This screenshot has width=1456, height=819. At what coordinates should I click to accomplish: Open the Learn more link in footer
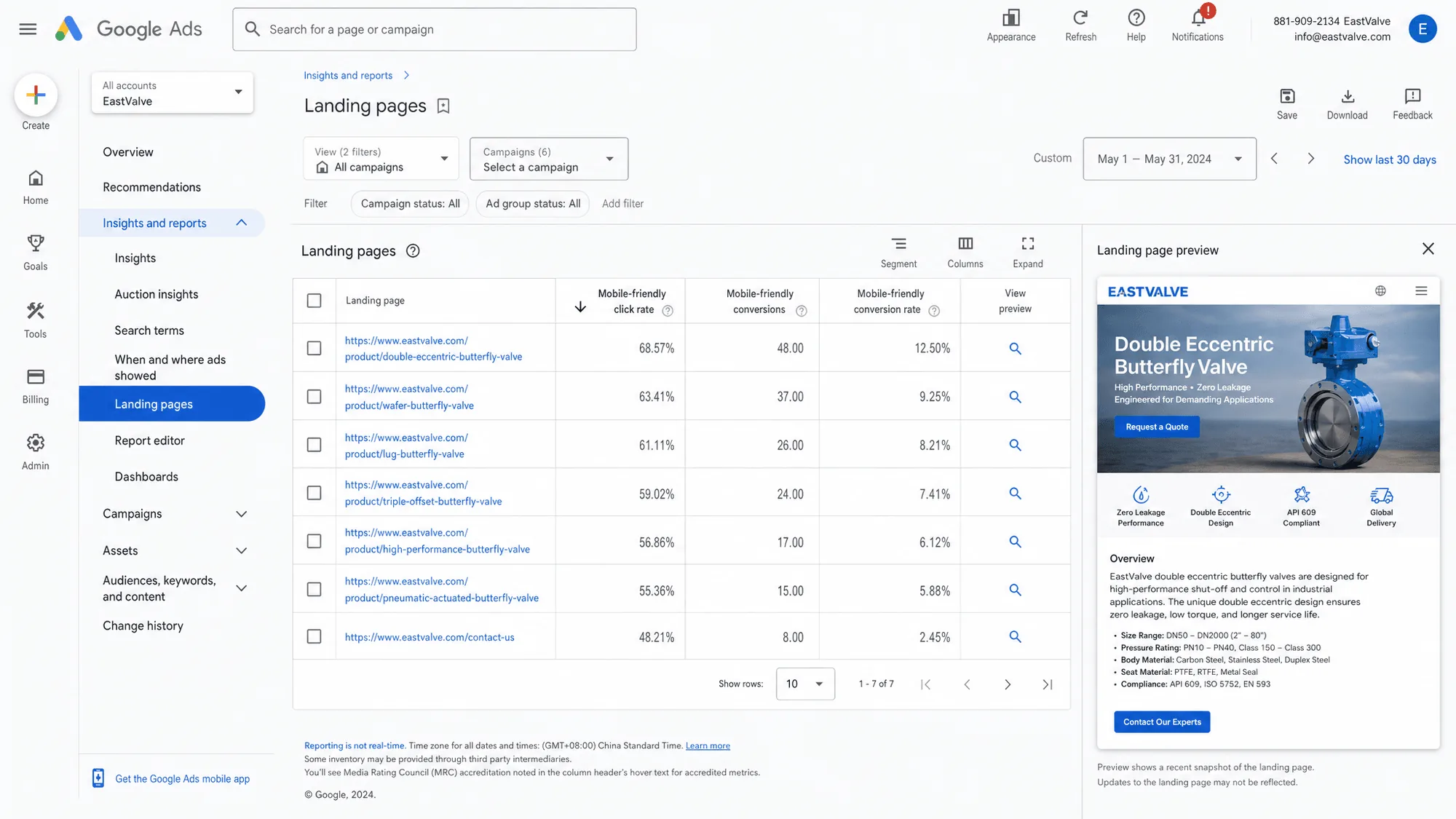708,745
